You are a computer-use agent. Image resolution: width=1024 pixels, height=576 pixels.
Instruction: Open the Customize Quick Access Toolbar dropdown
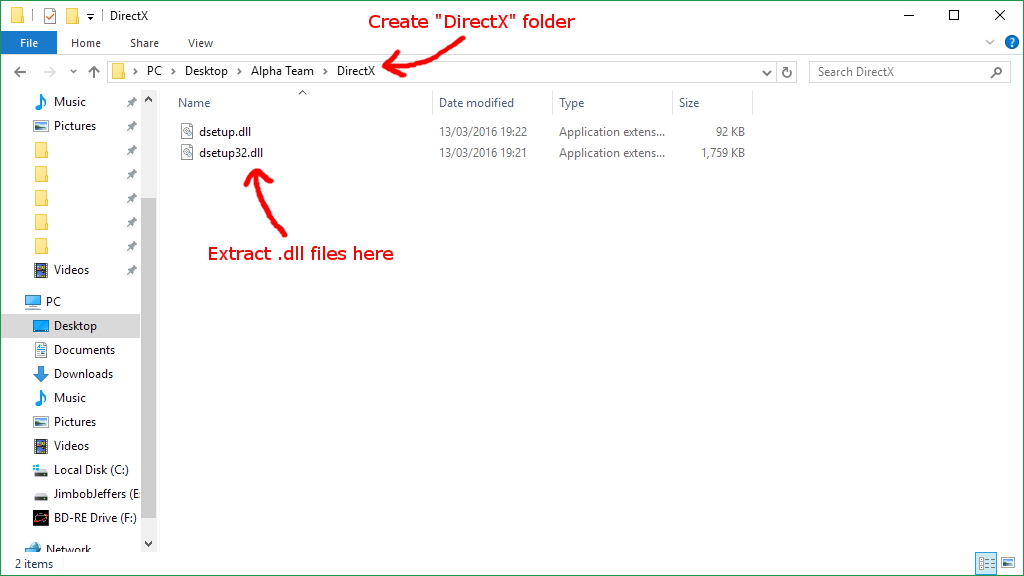tap(90, 16)
